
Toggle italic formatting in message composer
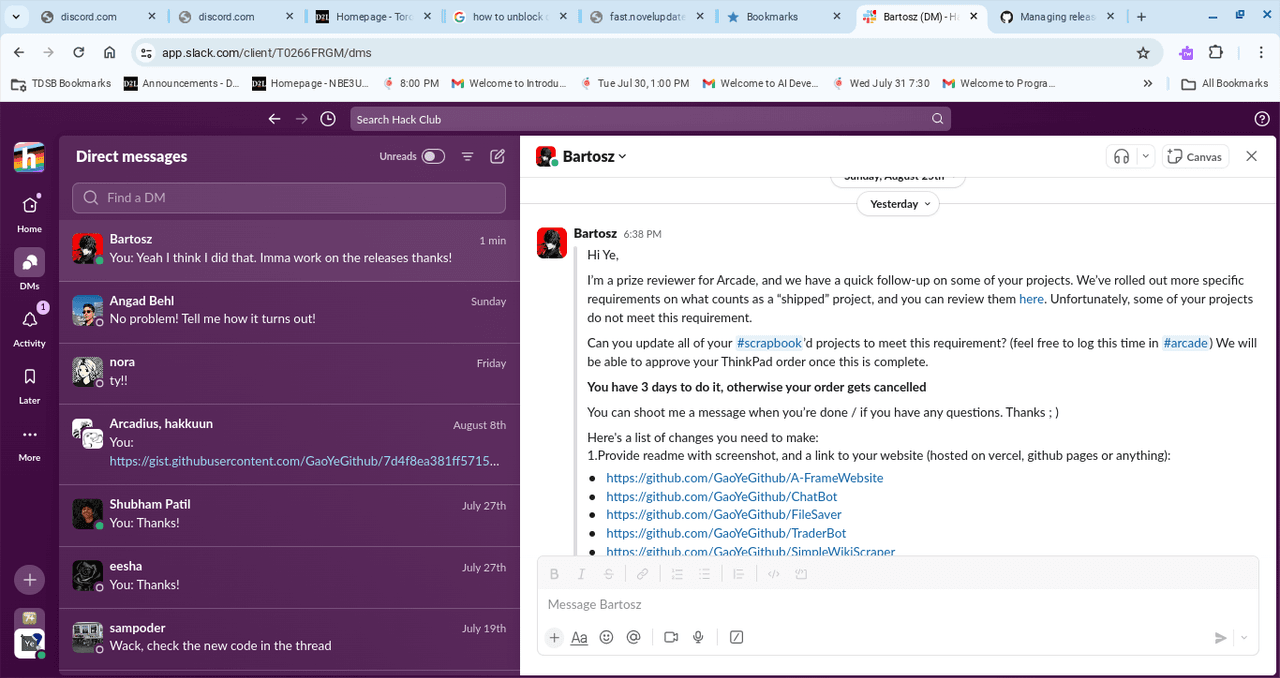tap(581, 574)
